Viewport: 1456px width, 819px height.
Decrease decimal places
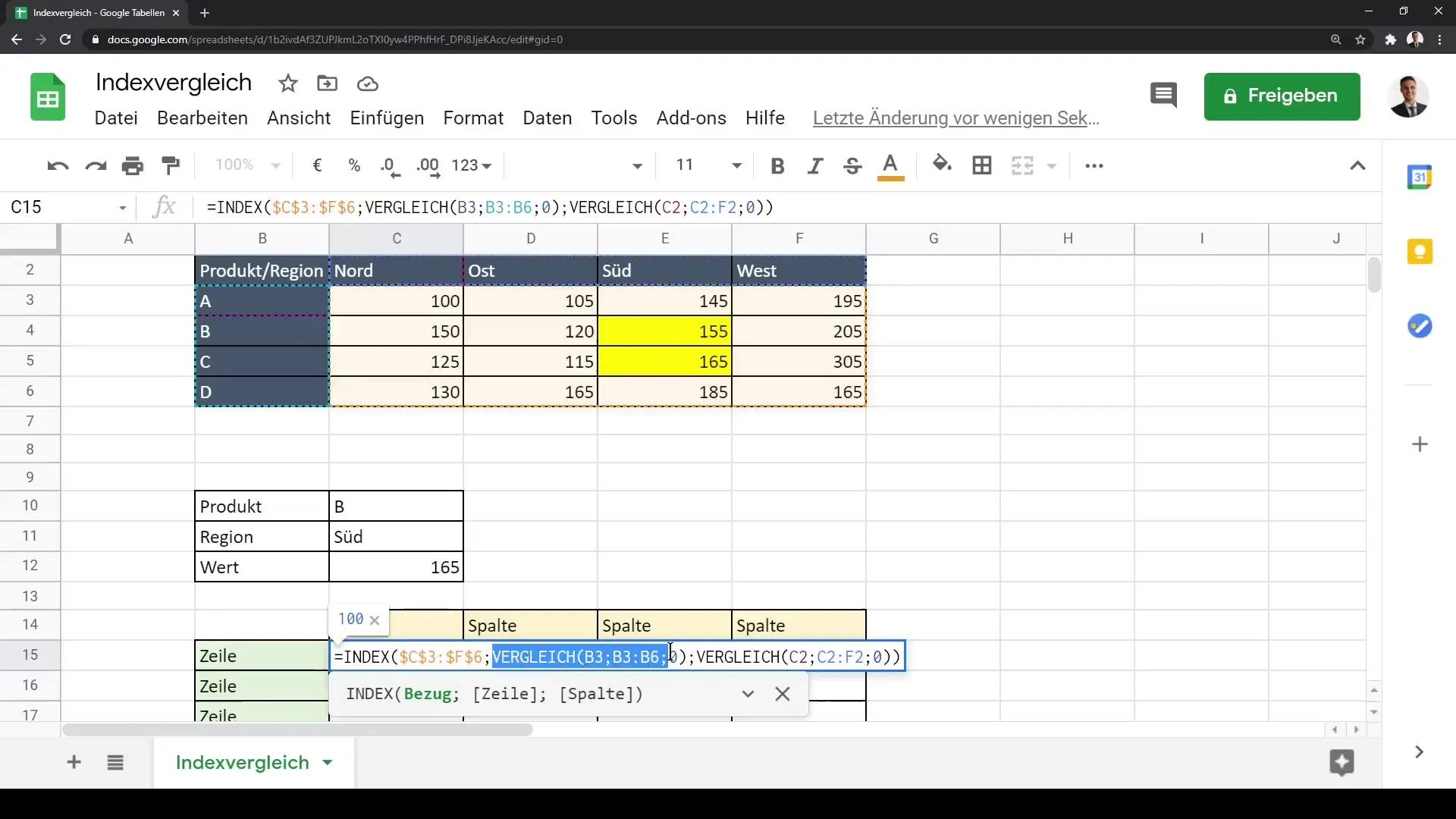(x=391, y=166)
